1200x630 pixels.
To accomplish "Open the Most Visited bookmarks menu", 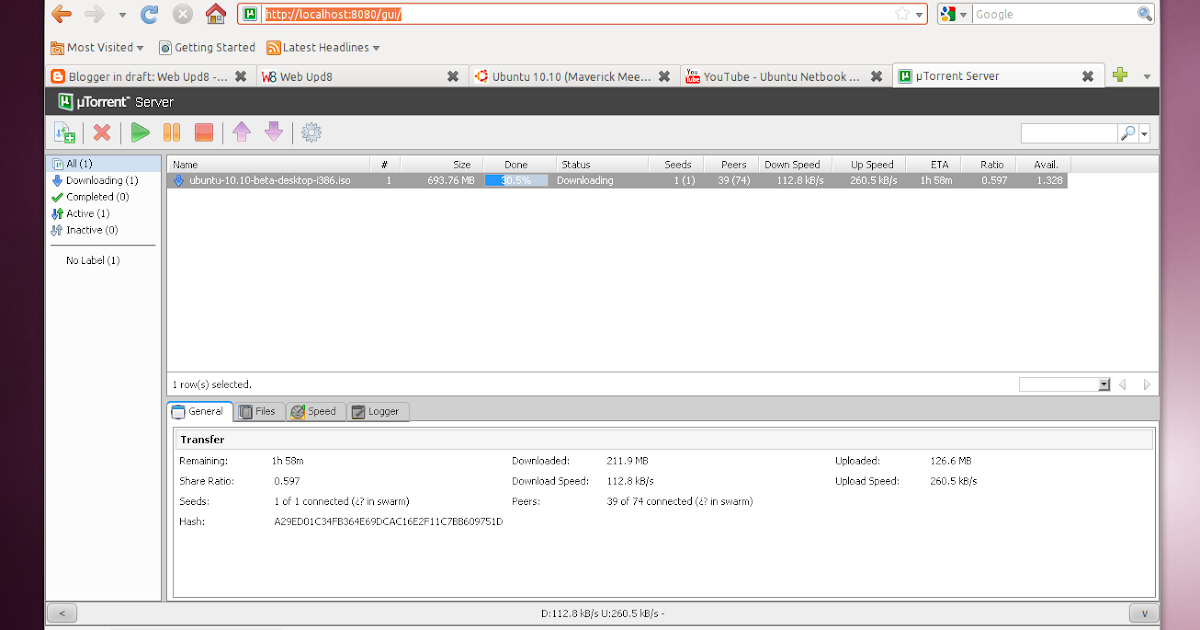I will pos(97,47).
